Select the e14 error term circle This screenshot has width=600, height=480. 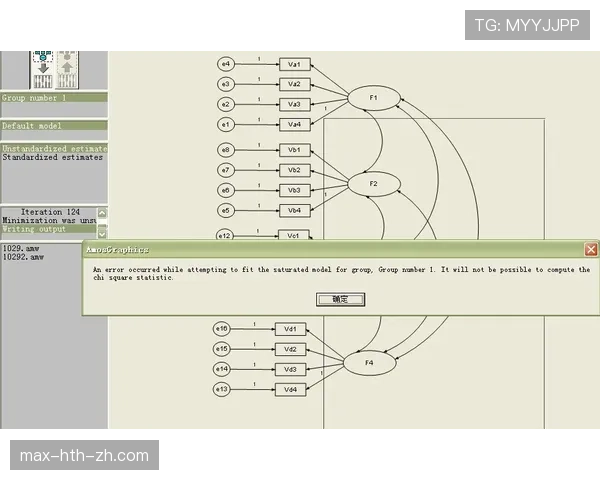(222, 369)
